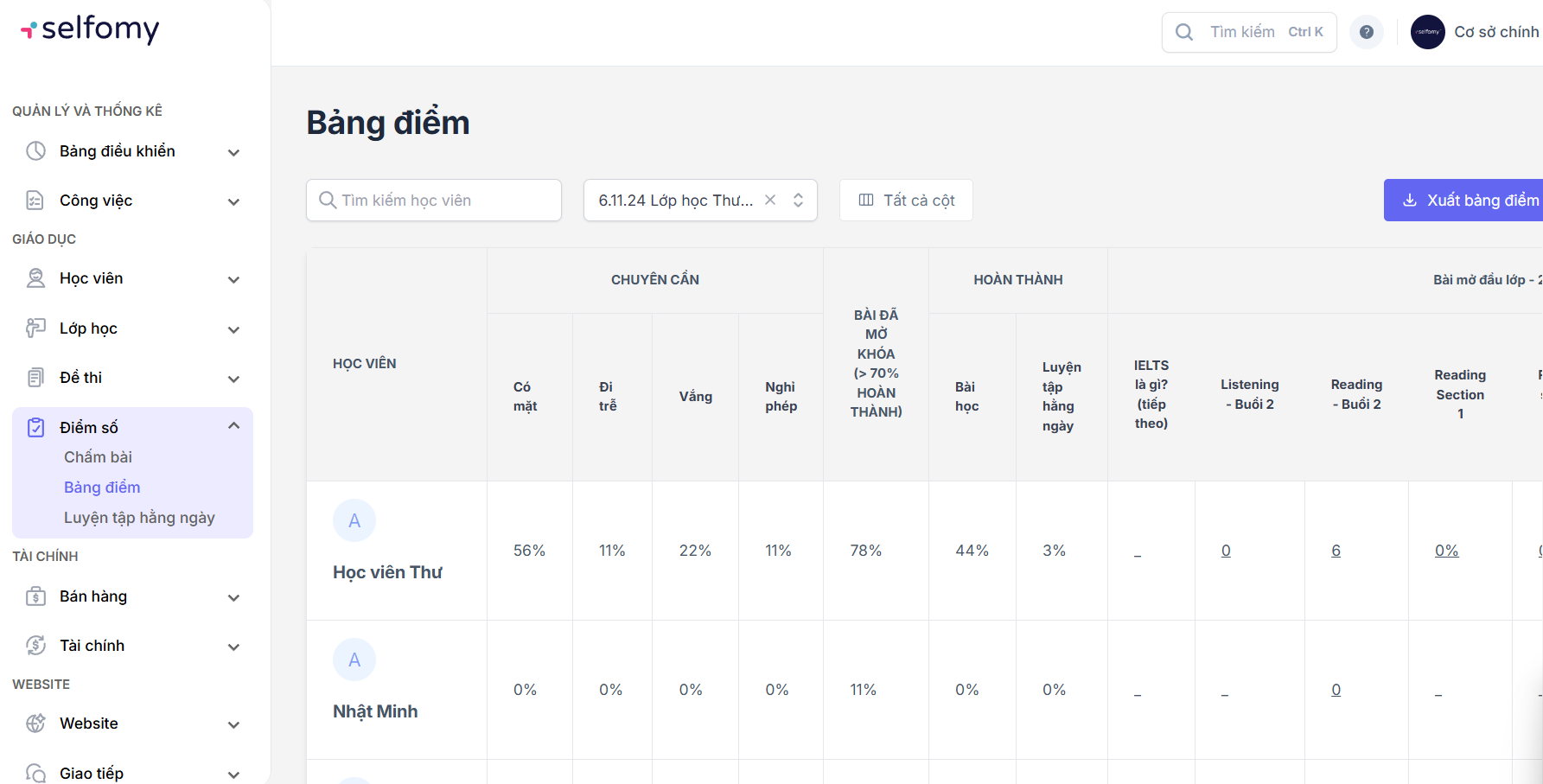The width and height of the screenshot is (1543, 784).
Task: Expand the Lớp học menu chevron
Action: [x=233, y=329]
